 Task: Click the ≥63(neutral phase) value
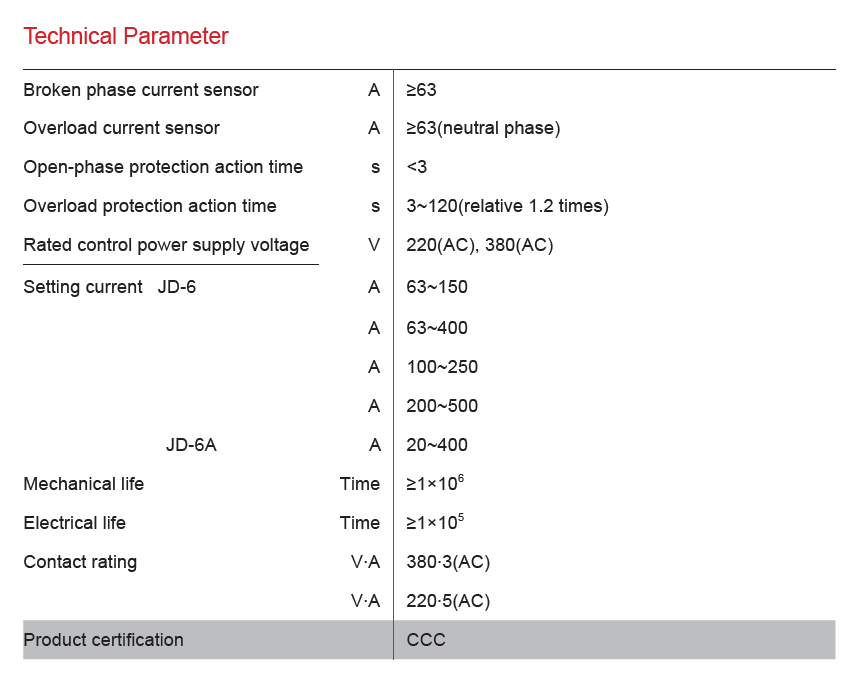coord(483,128)
